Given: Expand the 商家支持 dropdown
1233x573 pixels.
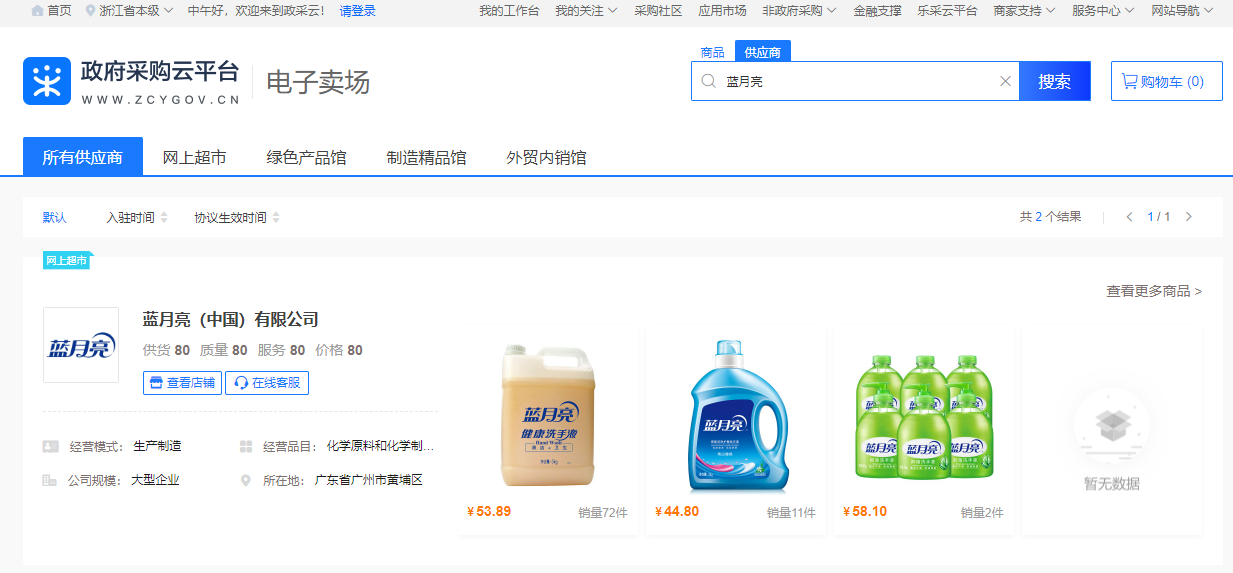Looking at the screenshot, I should (x=1049, y=11).
